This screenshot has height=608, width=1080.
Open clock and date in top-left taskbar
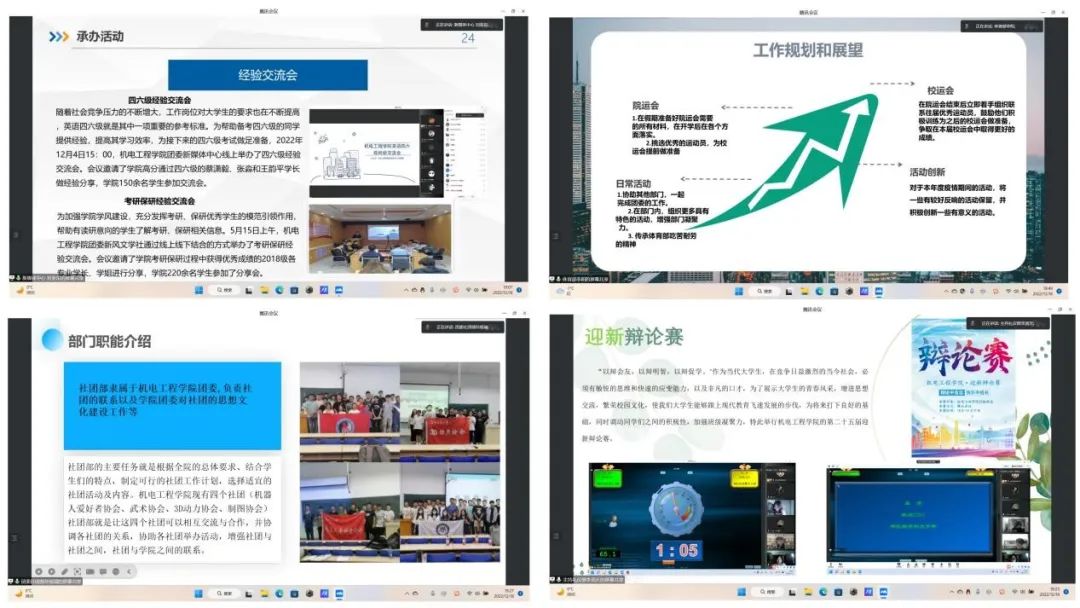point(503,290)
